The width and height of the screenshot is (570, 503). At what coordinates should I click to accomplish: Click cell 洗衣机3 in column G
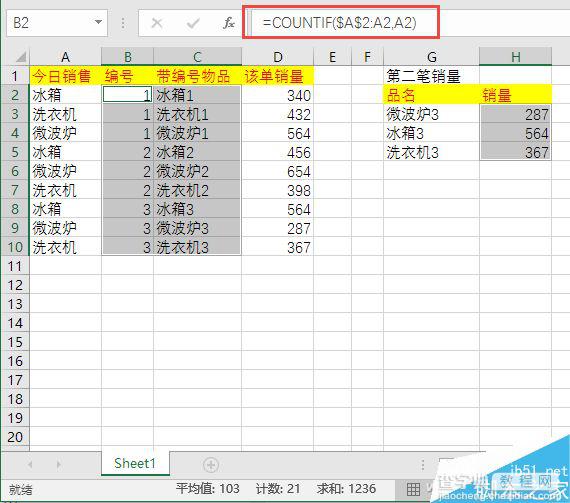point(431,152)
